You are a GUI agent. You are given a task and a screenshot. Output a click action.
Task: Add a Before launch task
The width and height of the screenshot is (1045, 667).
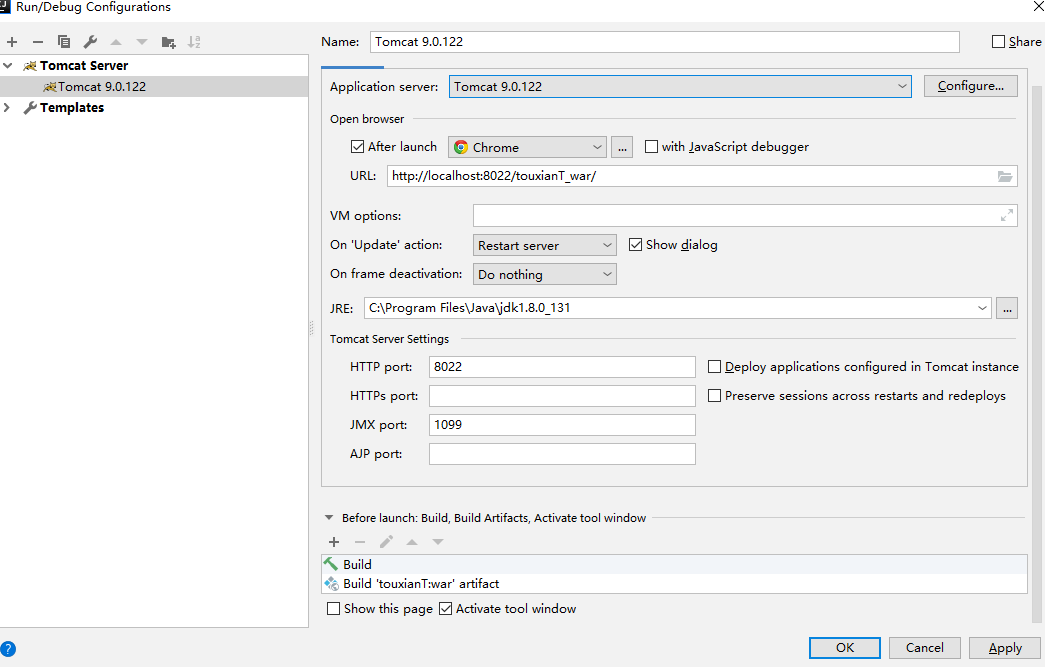334,542
